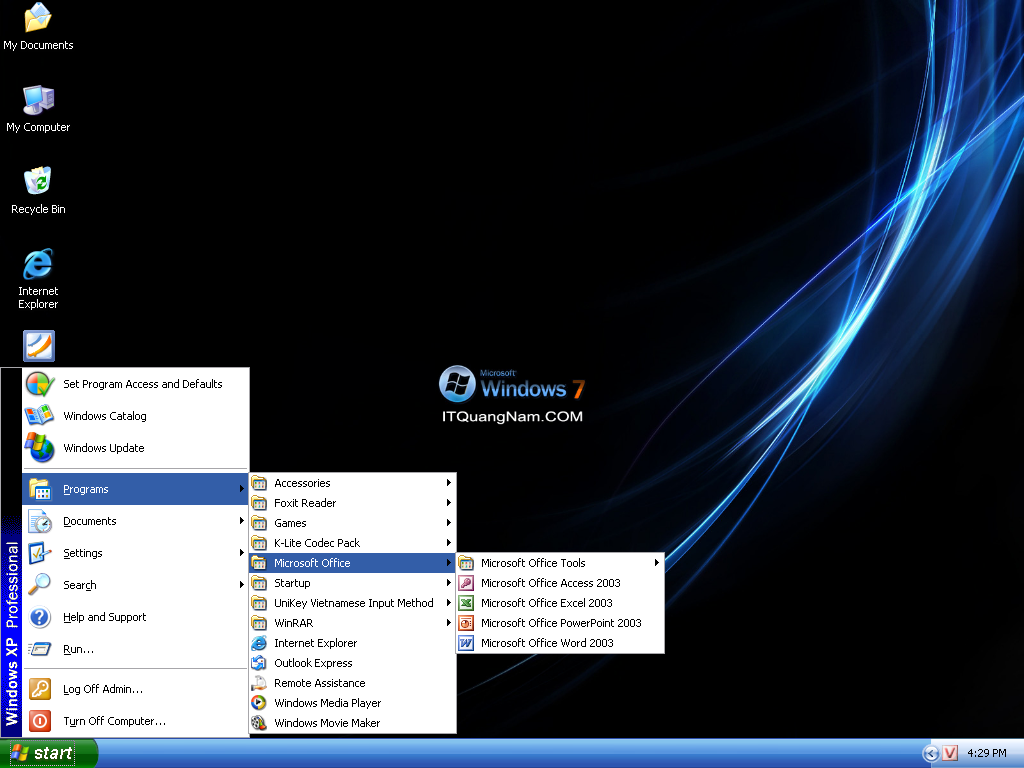The image size is (1024, 768).
Task: Show hidden tray icons chevron
Action: point(932,754)
